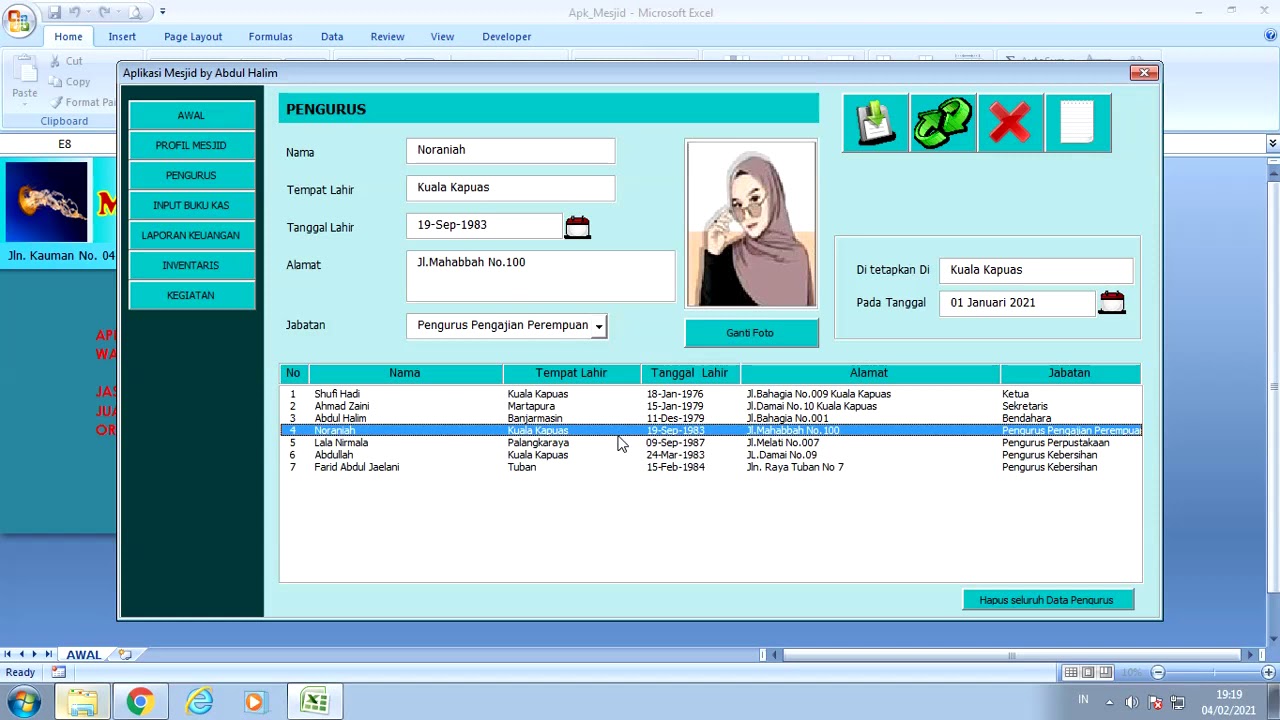
Task: Click the pengurus photo thumbnail
Action: 751,224
